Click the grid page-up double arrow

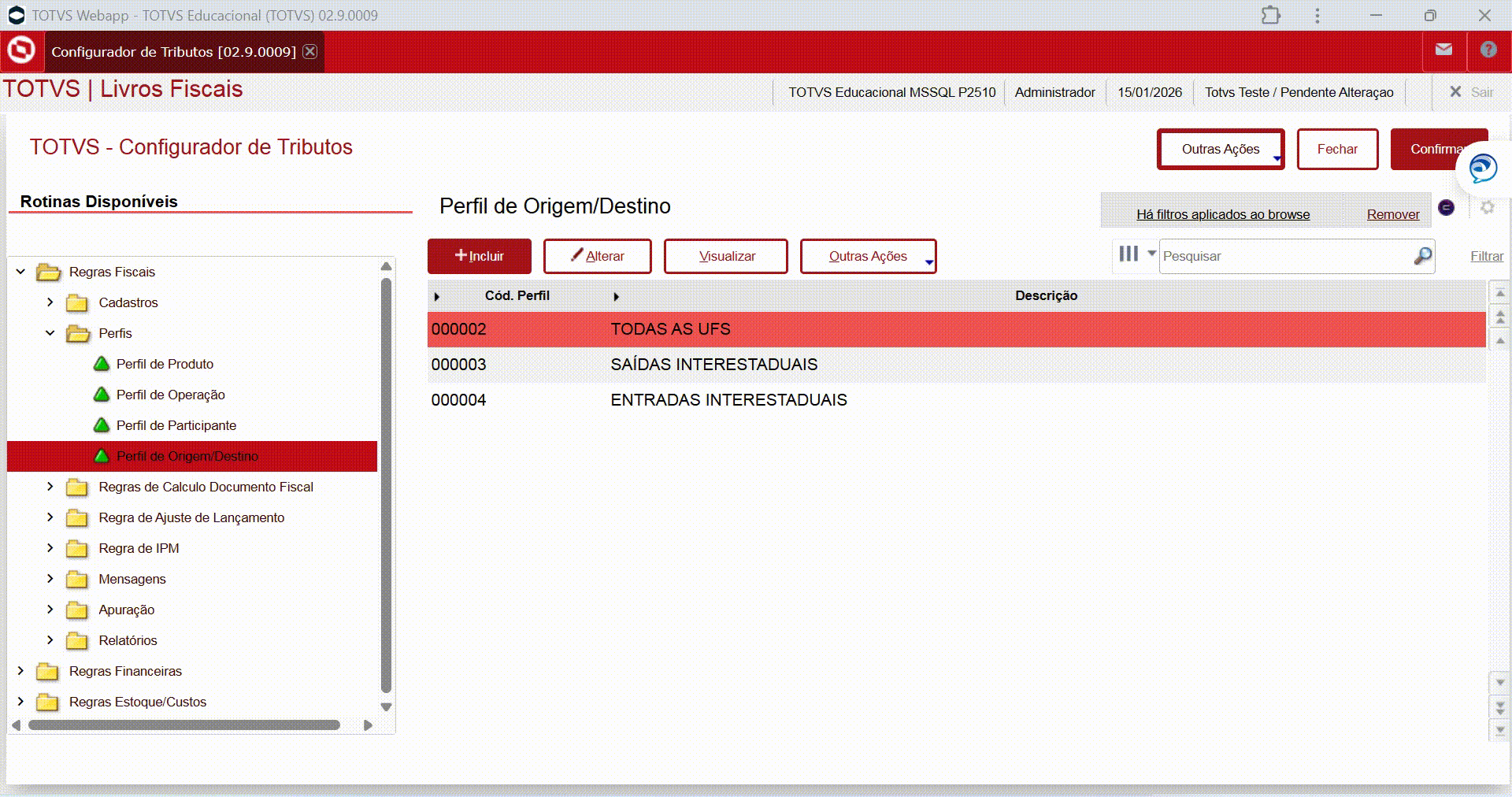[x=1500, y=317]
